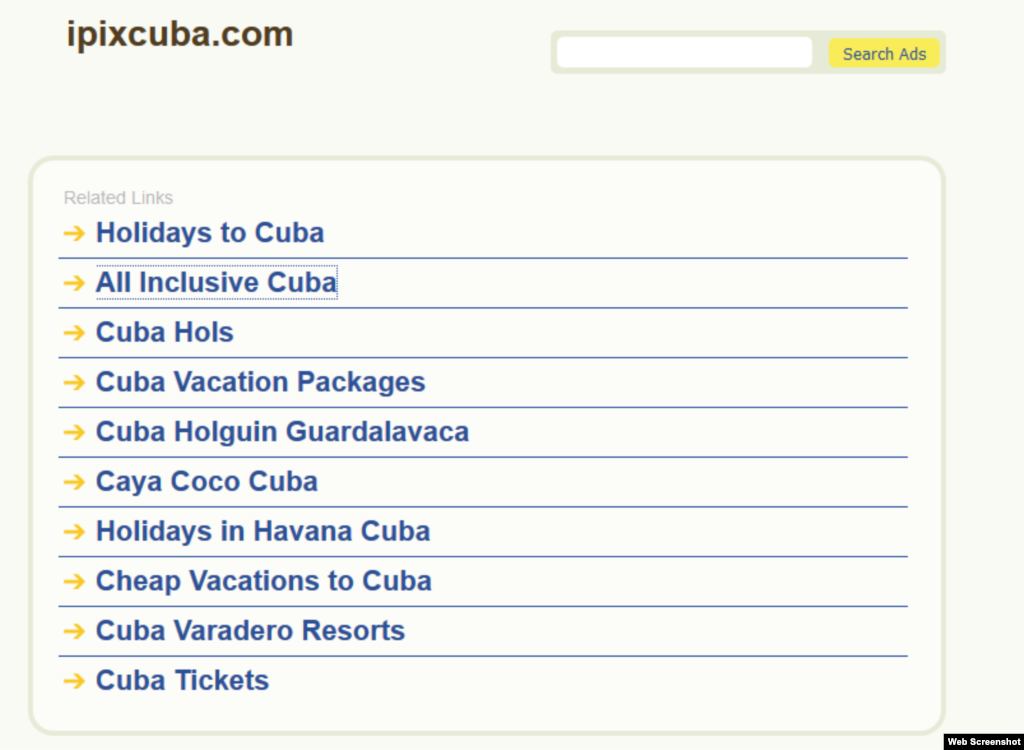Click the ipixcuba.com site title

click(x=180, y=35)
